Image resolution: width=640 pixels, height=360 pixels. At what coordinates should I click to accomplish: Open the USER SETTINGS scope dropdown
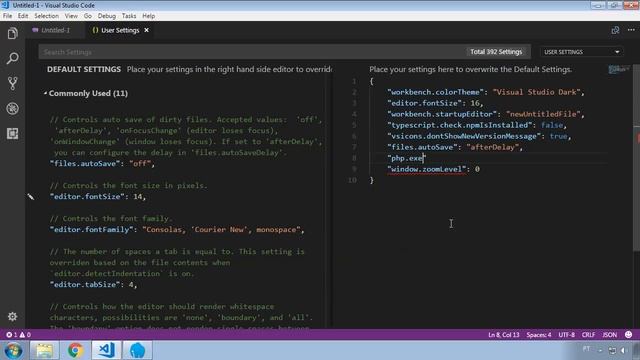coord(581,52)
